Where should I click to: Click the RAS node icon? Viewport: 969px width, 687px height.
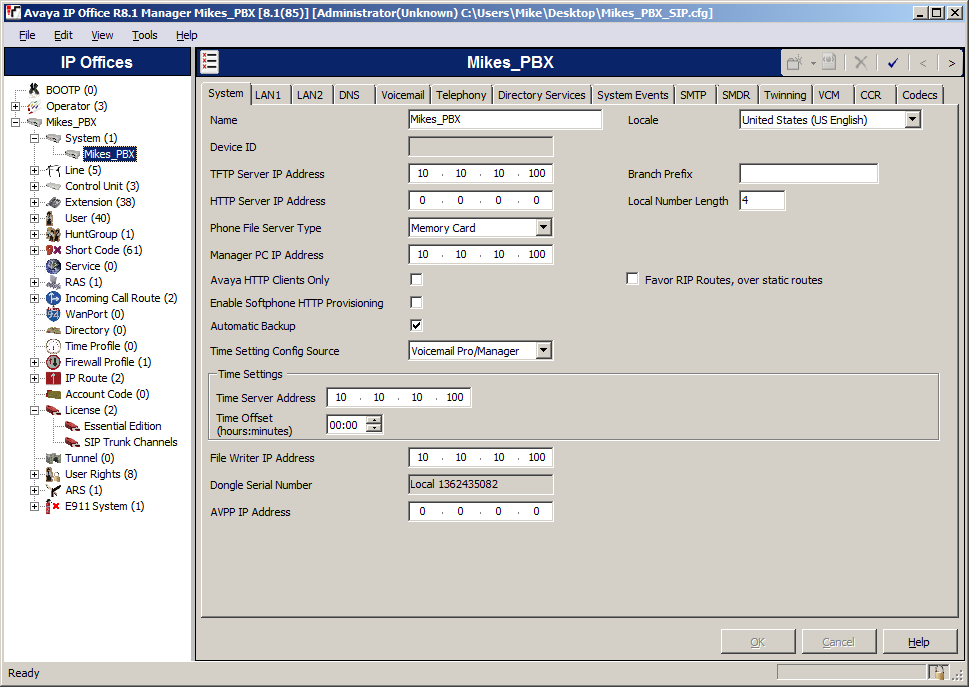pyautogui.click(x=54, y=282)
